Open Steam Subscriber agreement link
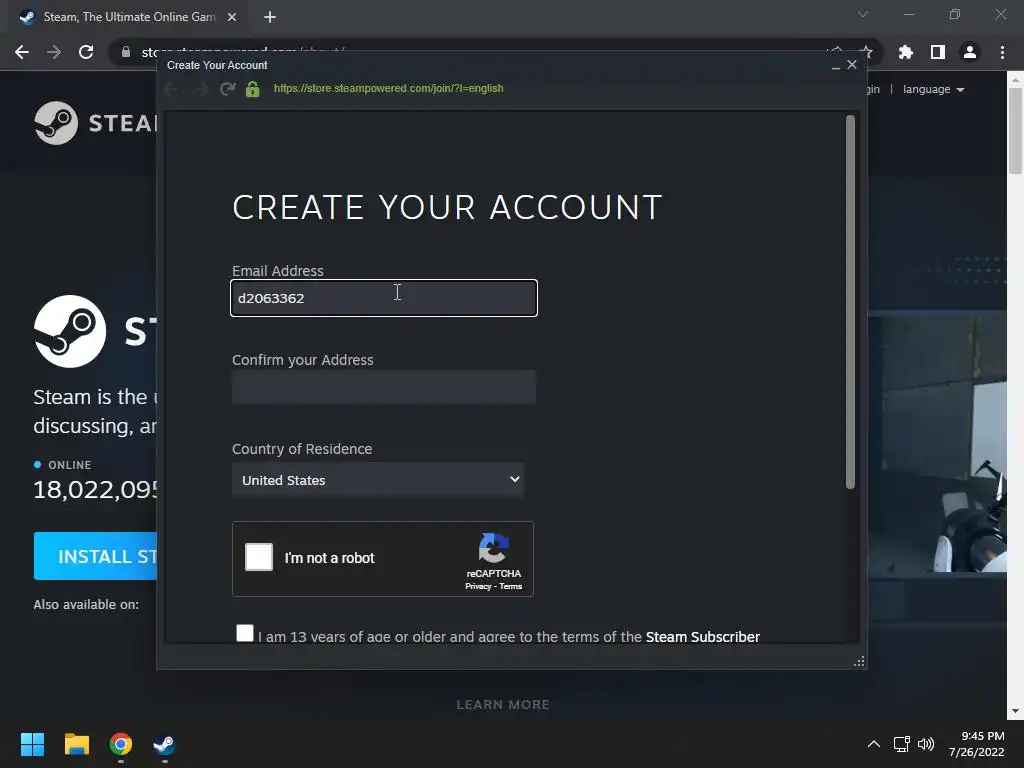 (703, 637)
